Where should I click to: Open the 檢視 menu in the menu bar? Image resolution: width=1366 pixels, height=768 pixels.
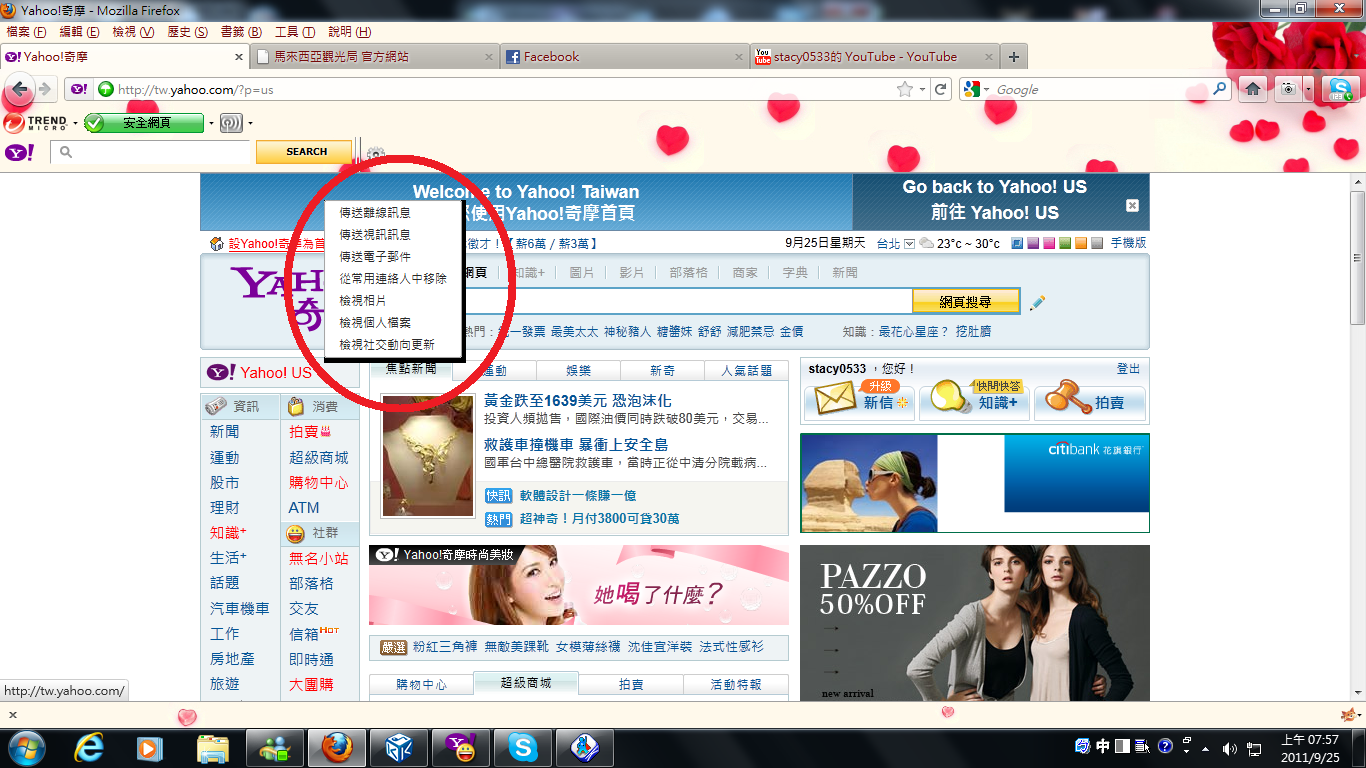(x=133, y=32)
